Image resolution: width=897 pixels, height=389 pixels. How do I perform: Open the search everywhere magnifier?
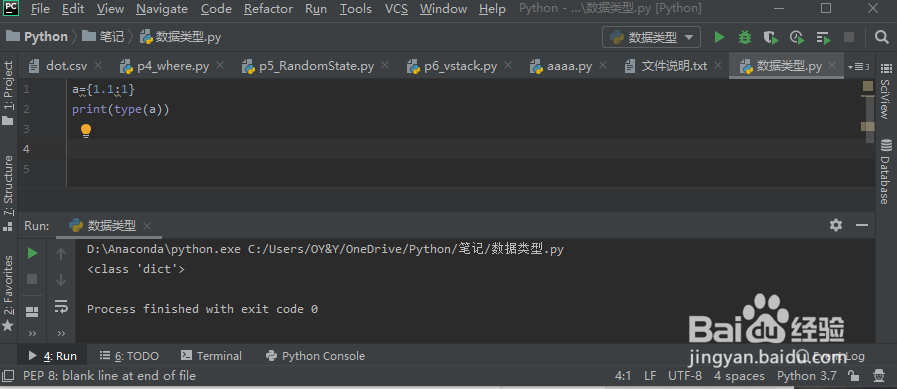click(x=882, y=38)
